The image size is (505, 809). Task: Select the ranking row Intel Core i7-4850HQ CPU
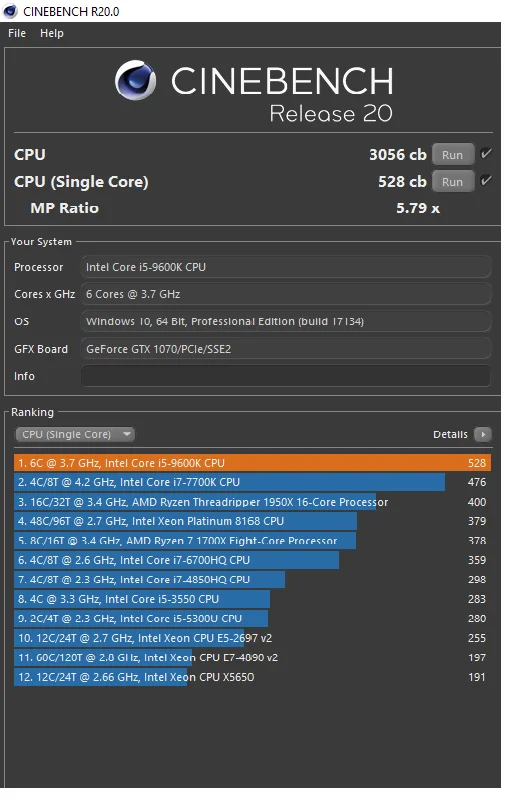click(x=252, y=579)
